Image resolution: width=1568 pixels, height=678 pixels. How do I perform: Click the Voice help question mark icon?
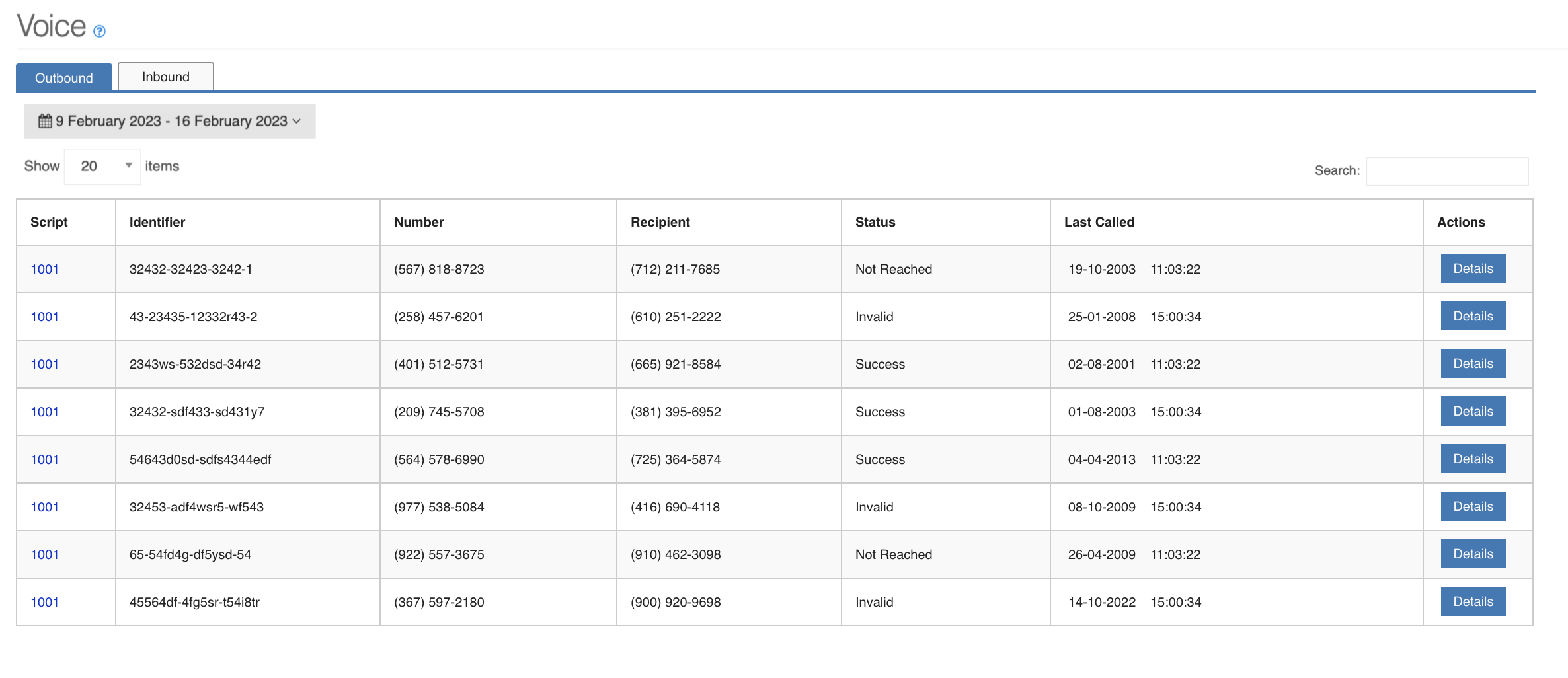click(x=100, y=31)
